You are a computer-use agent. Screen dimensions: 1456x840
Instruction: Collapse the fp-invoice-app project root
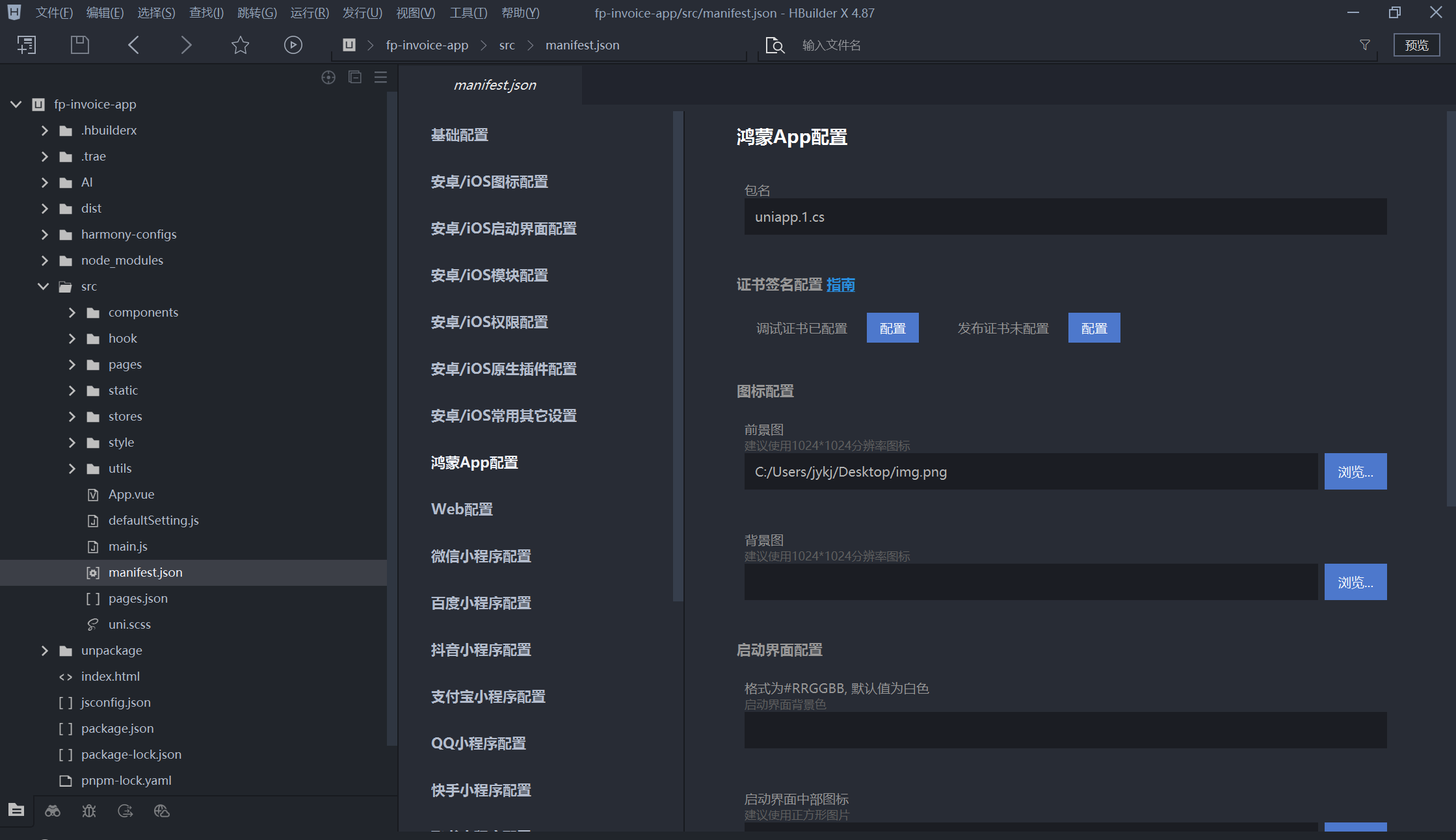coord(16,104)
